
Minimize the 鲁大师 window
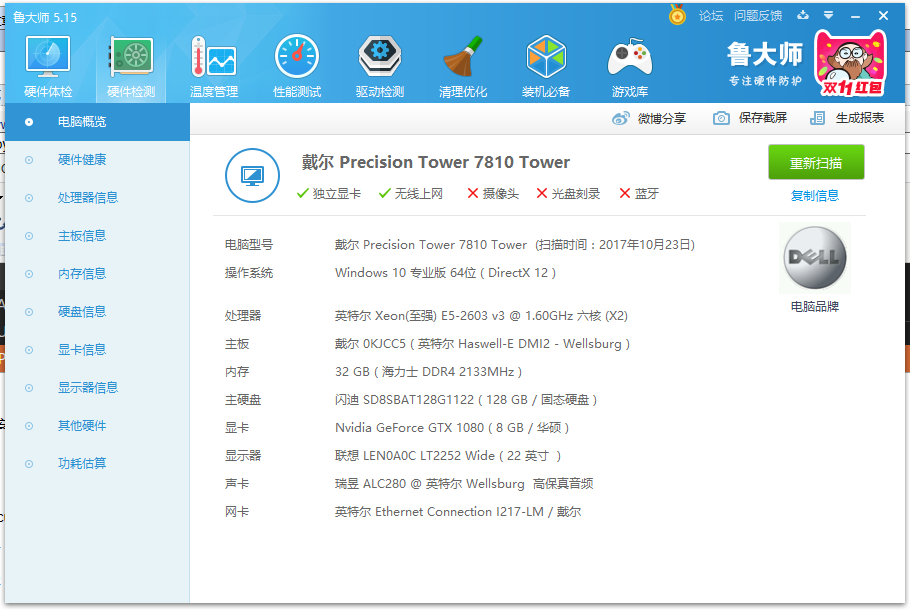855,16
